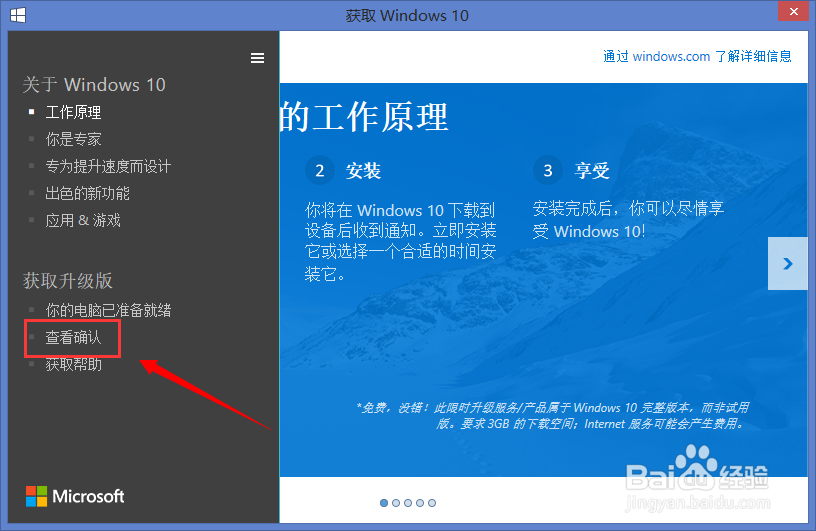Follow the windows.com 了解详细信息 link
The image size is (816, 531).
[x=697, y=56]
